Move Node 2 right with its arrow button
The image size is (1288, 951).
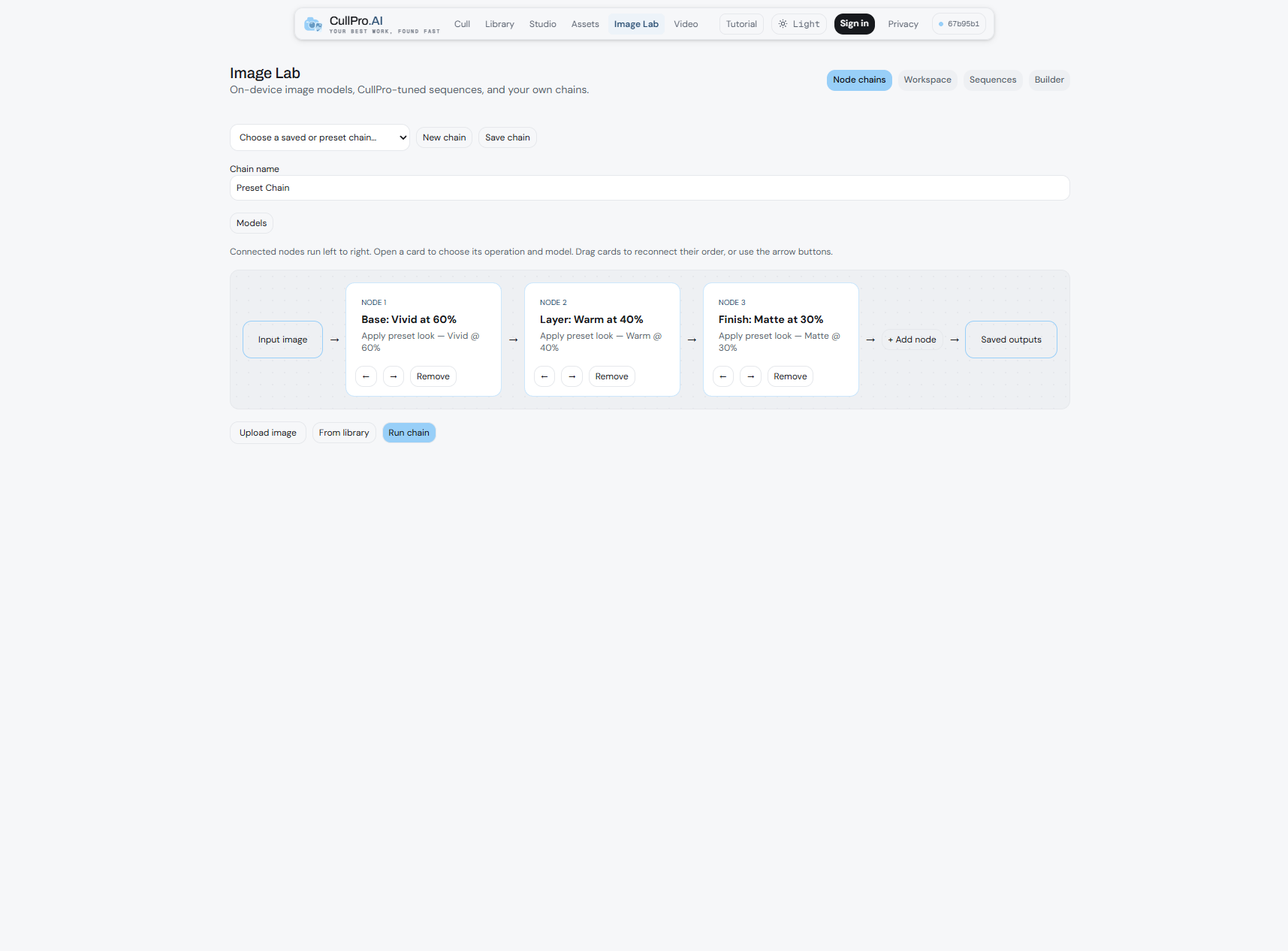(x=572, y=376)
